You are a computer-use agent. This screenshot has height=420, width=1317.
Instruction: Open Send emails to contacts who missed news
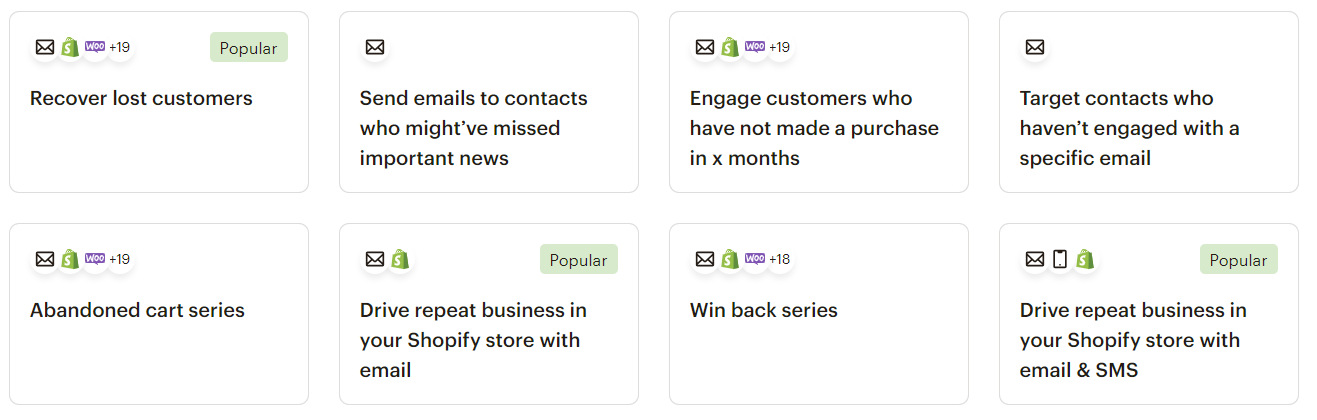(x=489, y=102)
